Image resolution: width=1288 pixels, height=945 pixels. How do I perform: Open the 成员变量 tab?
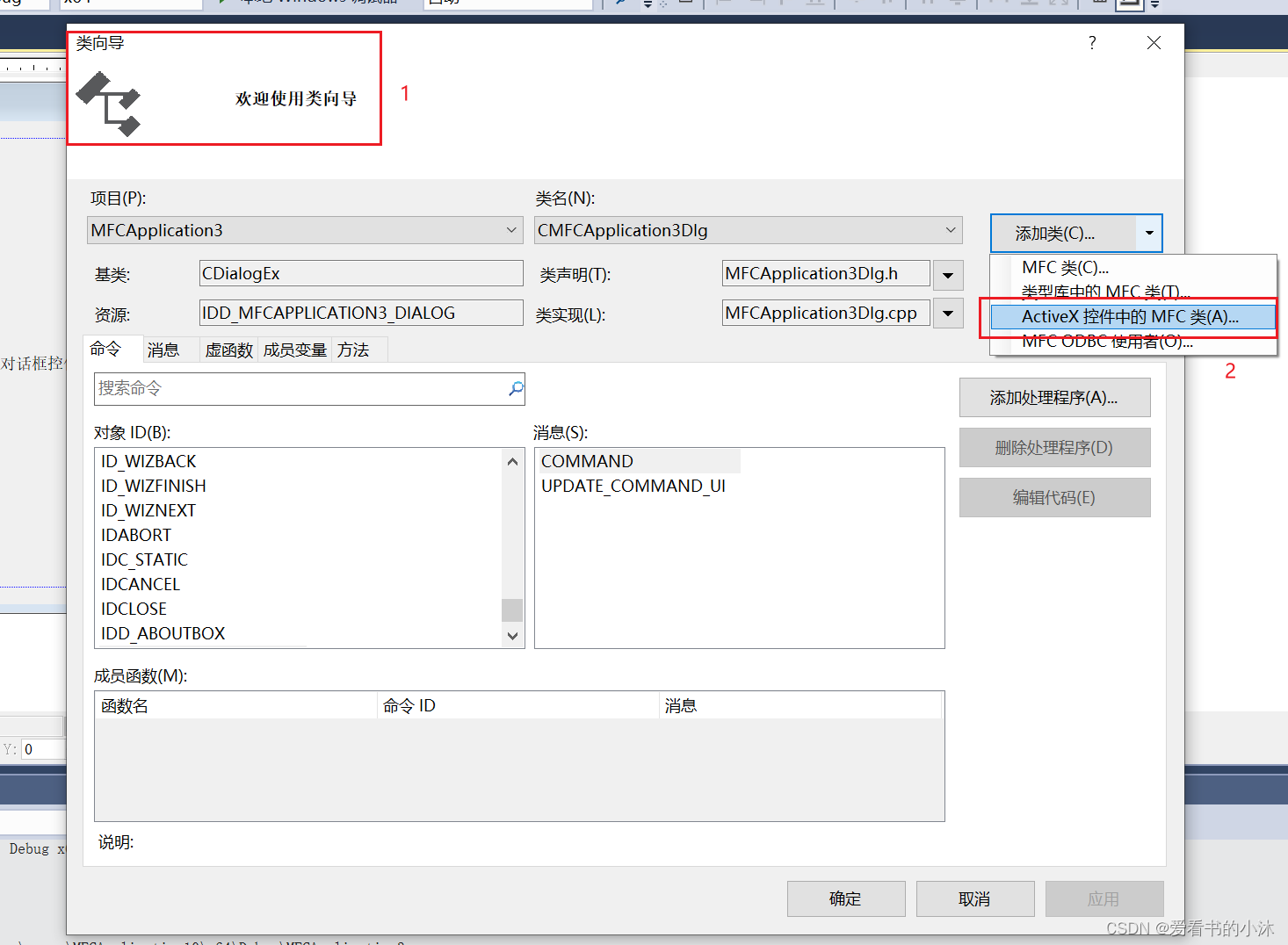[x=295, y=350]
